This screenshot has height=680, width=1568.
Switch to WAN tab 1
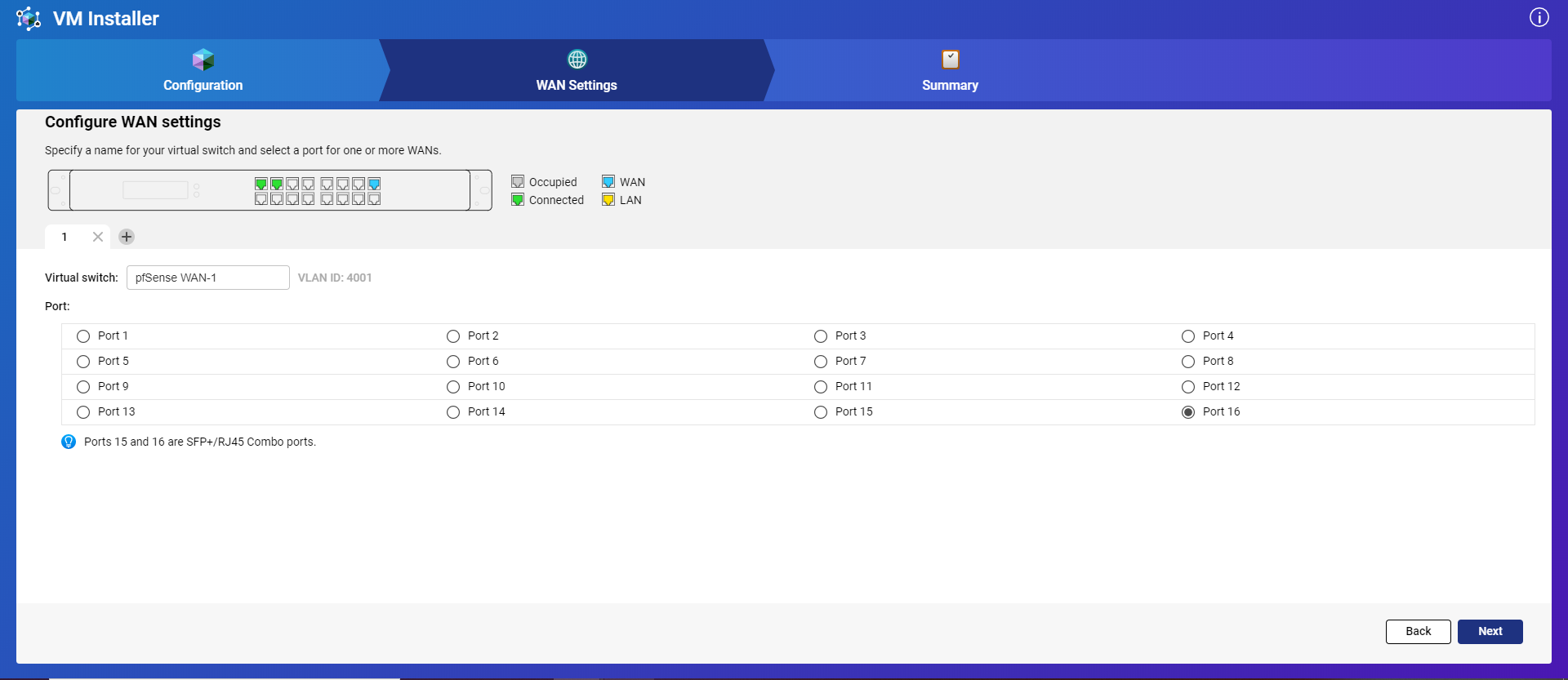click(65, 237)
